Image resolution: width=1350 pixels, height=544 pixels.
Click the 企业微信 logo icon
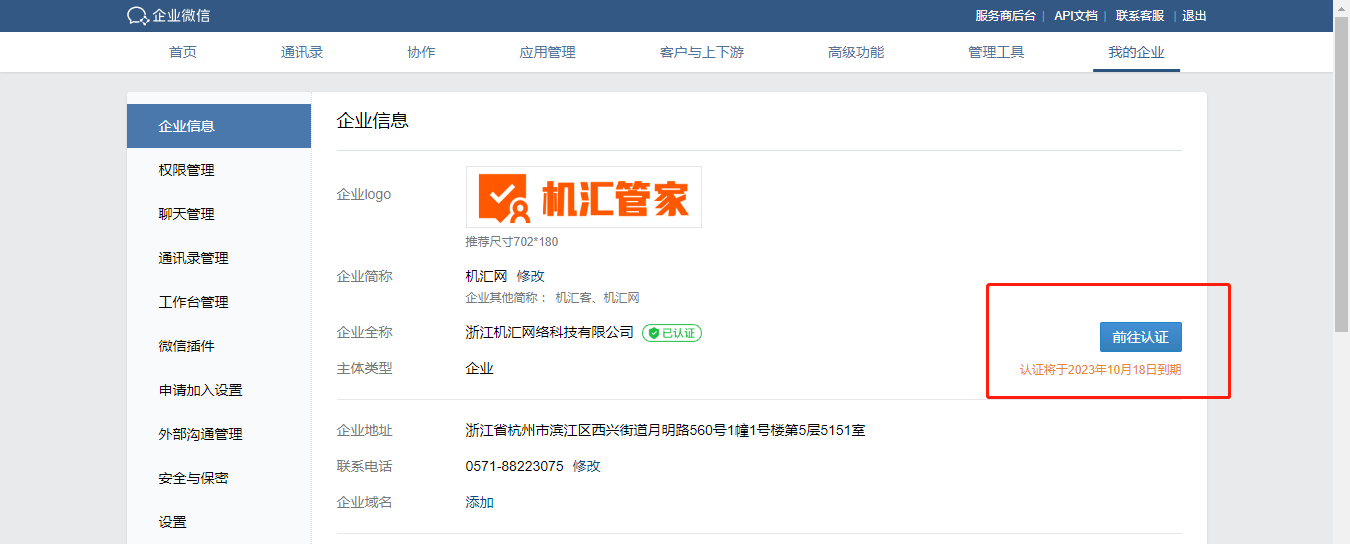[x=138, y=16]
